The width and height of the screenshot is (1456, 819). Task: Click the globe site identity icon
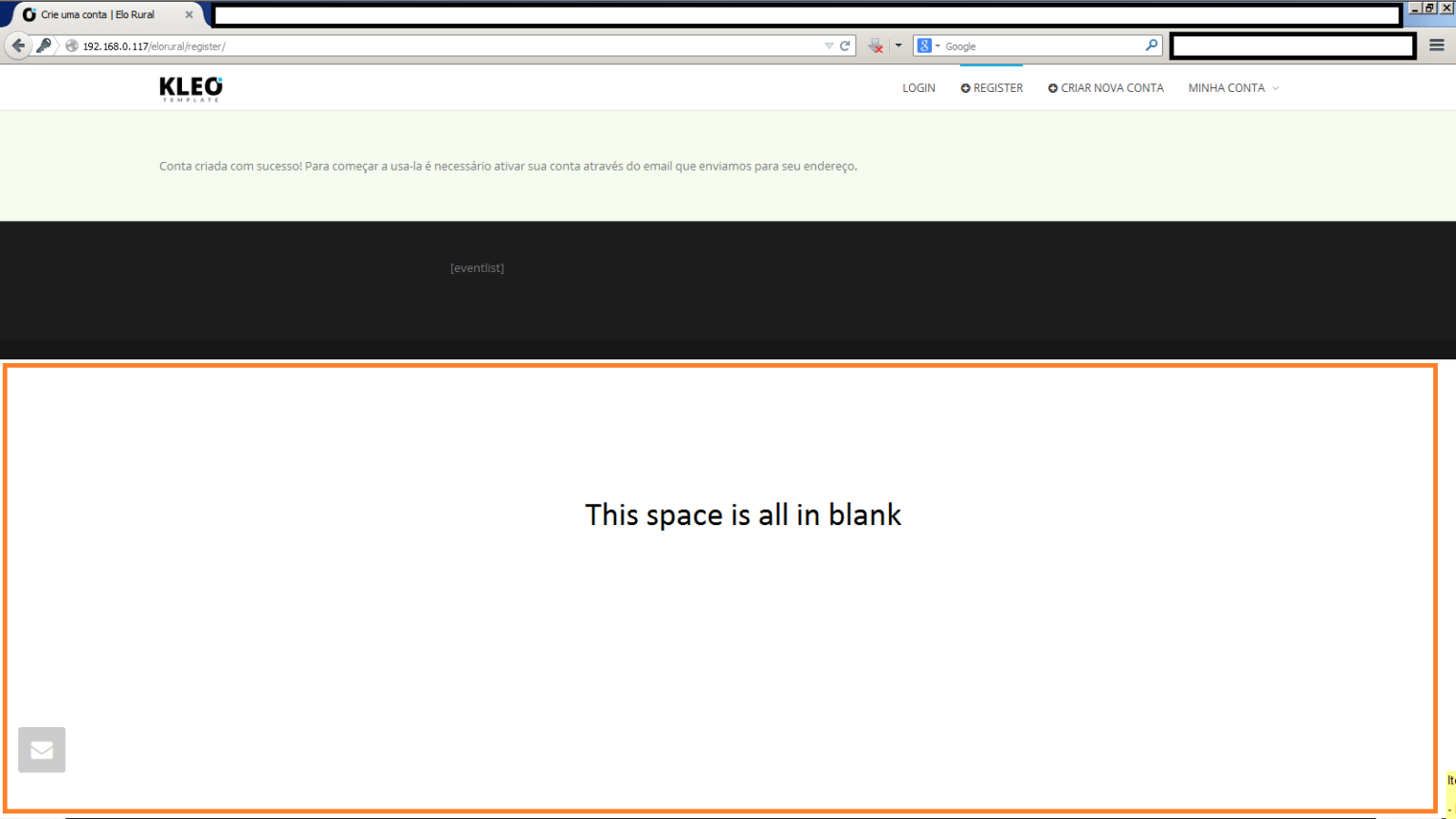[x=72, y=45]
